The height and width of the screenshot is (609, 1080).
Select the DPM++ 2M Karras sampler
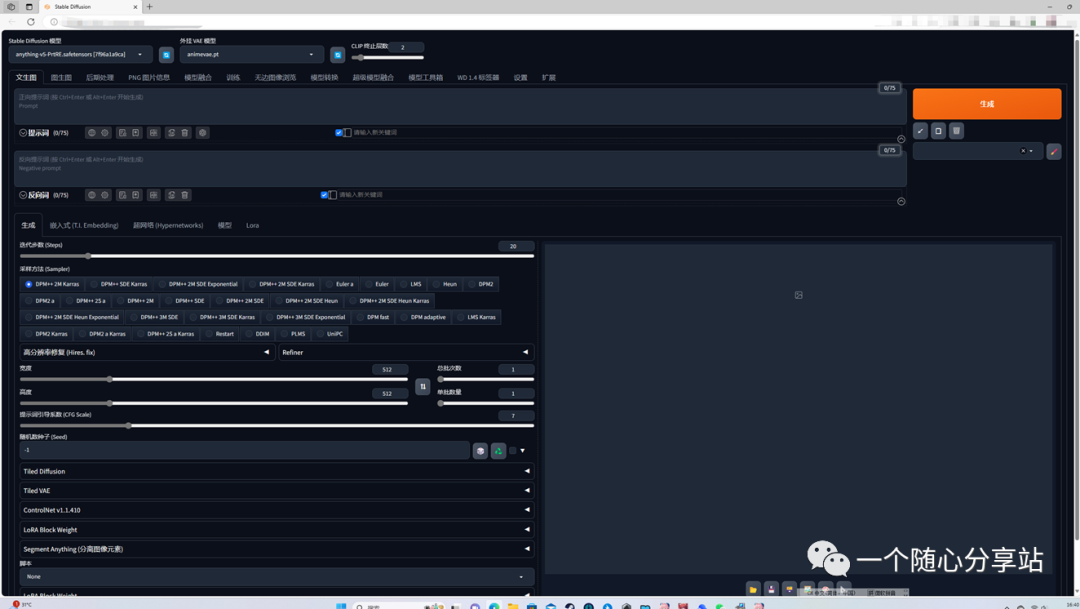pyautogui.click(x=52, y=284)
